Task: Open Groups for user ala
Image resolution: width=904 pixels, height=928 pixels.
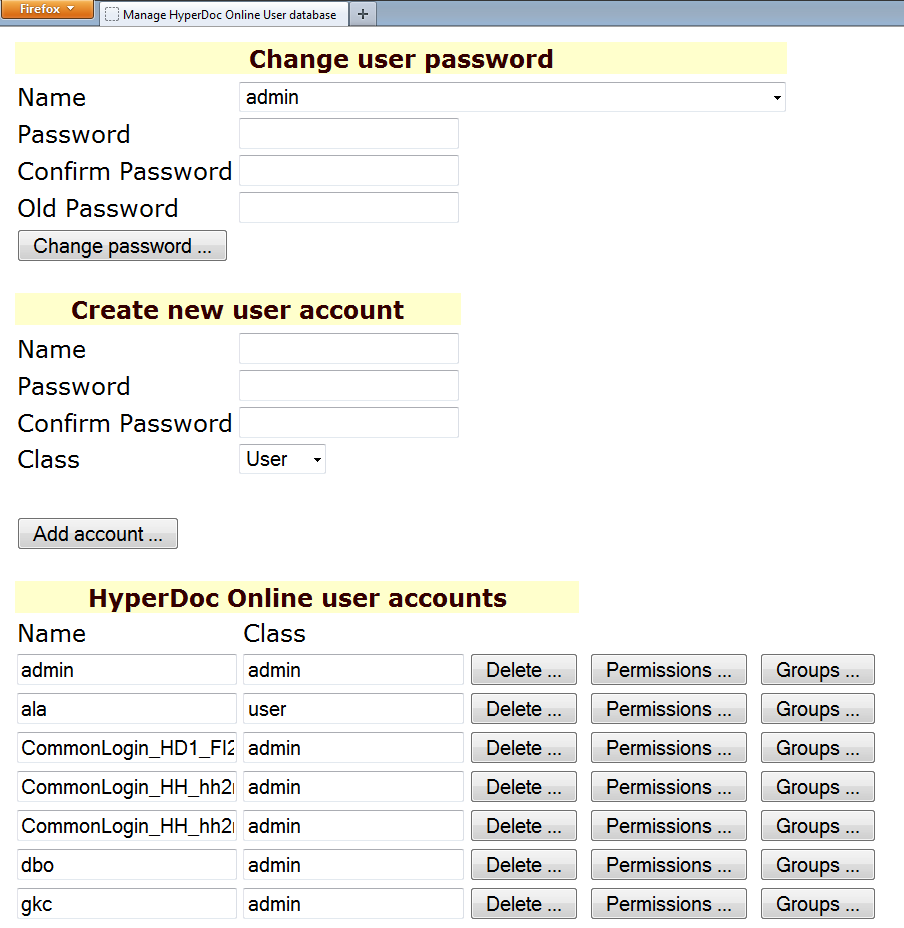Action: pos(818,709)
